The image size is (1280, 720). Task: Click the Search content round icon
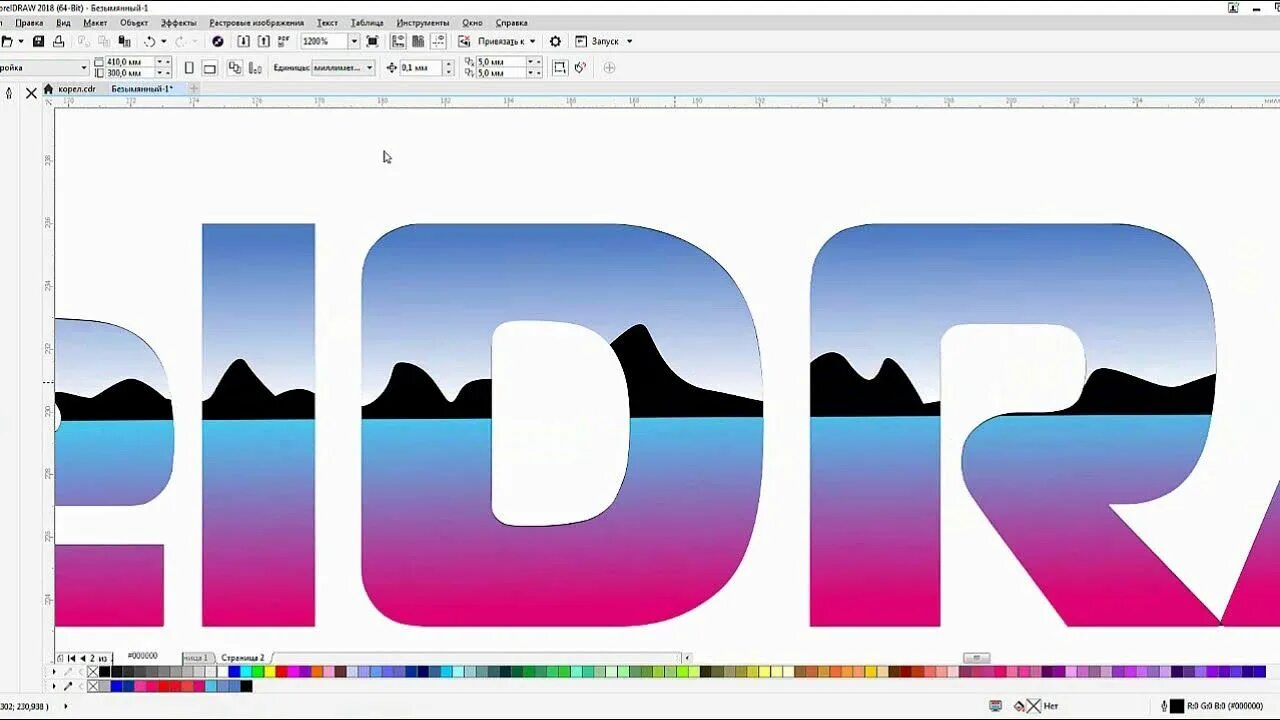218,41
